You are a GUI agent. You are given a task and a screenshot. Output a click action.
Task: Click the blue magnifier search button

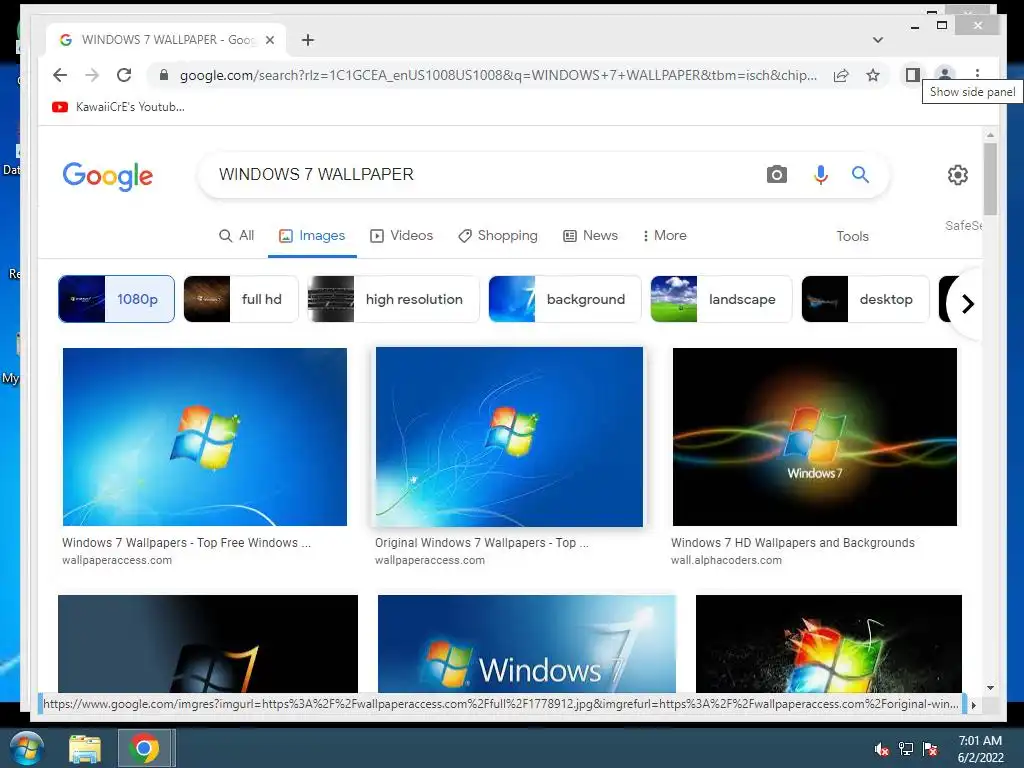860,174
